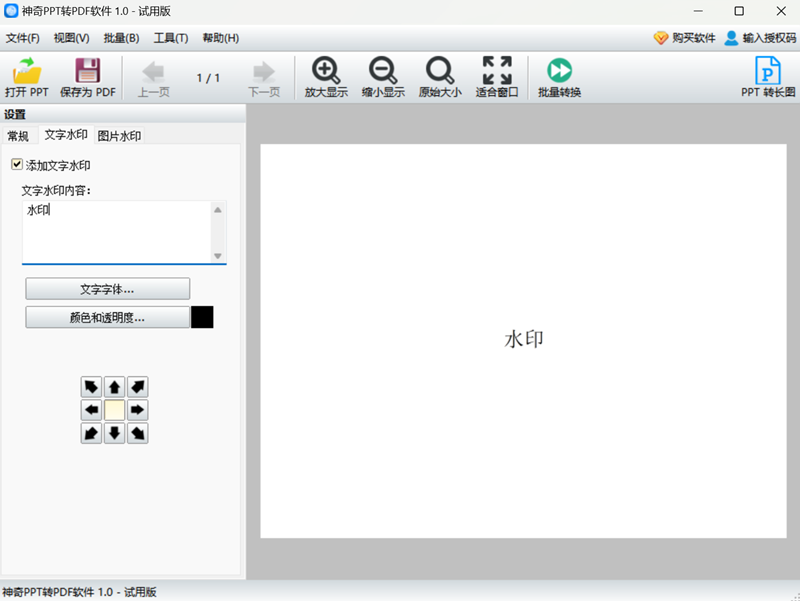Move watermark right with right arrow
Screen dimensions: 800x601
(138, 410)
